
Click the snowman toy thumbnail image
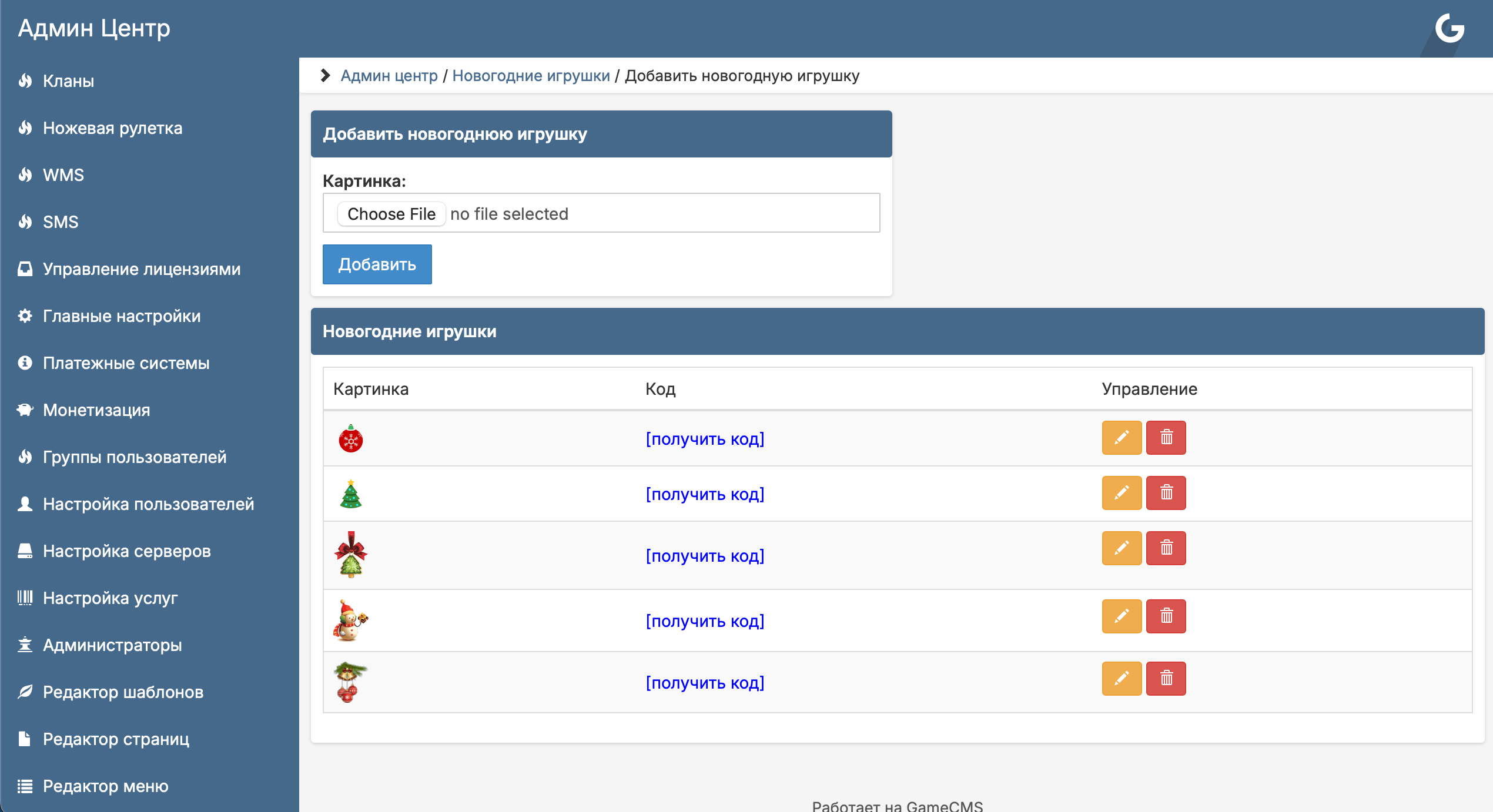click(350, 620)
